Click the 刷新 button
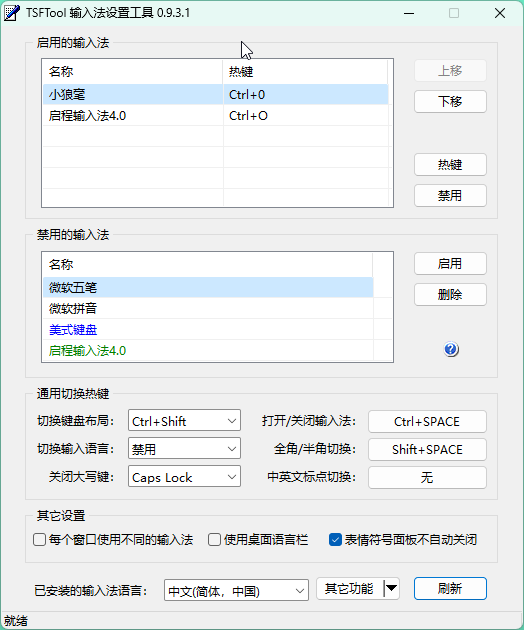 point(450,589)
